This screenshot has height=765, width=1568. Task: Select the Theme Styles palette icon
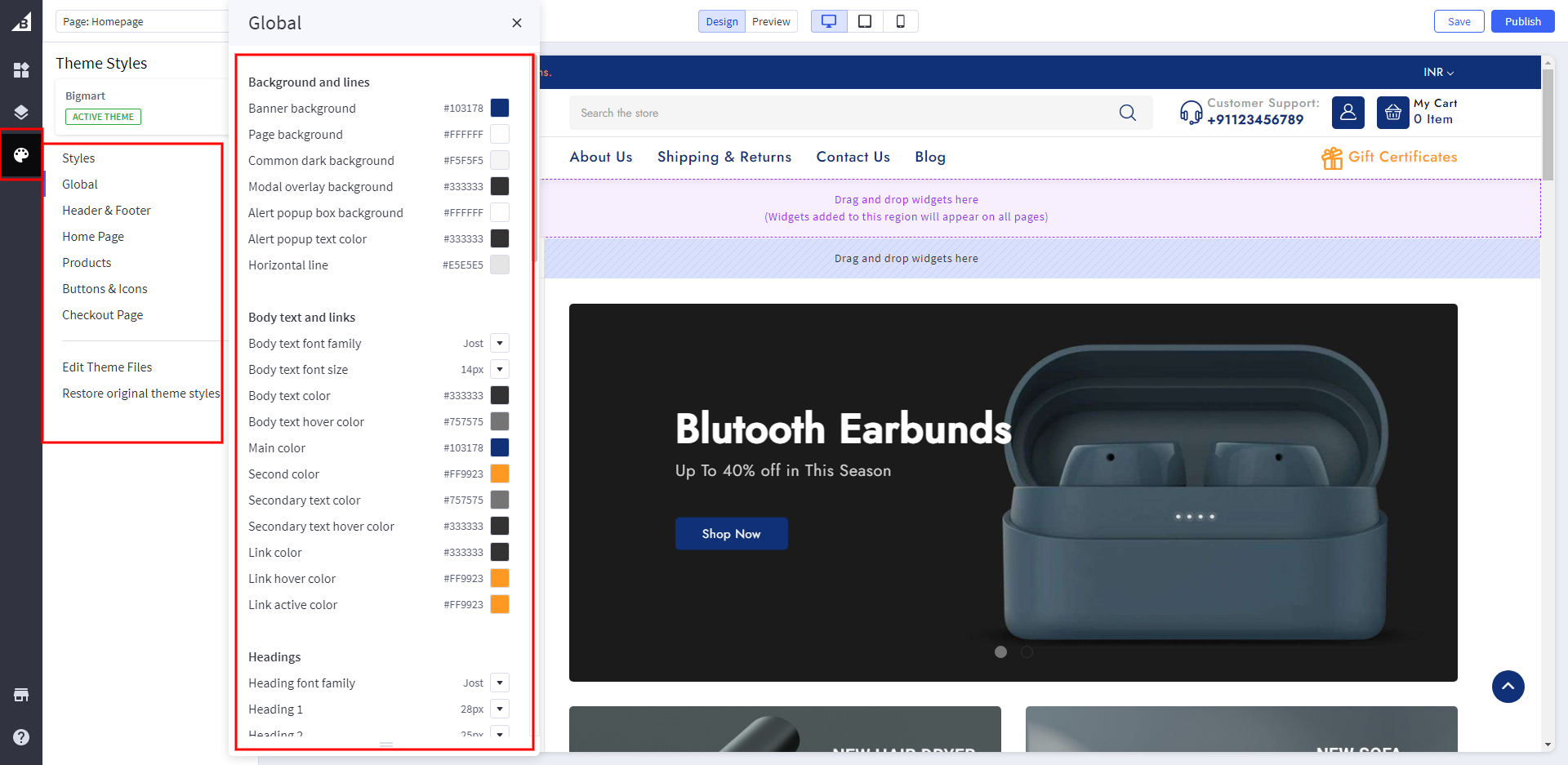point(21,154)
